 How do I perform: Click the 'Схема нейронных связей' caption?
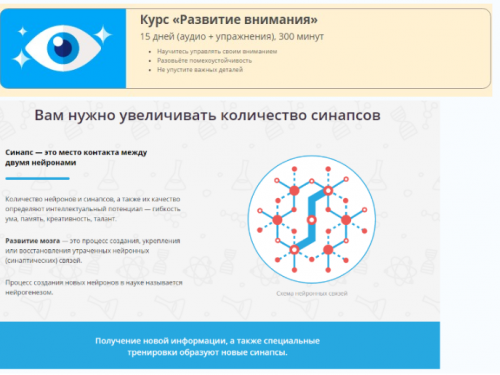pos(312,293)
